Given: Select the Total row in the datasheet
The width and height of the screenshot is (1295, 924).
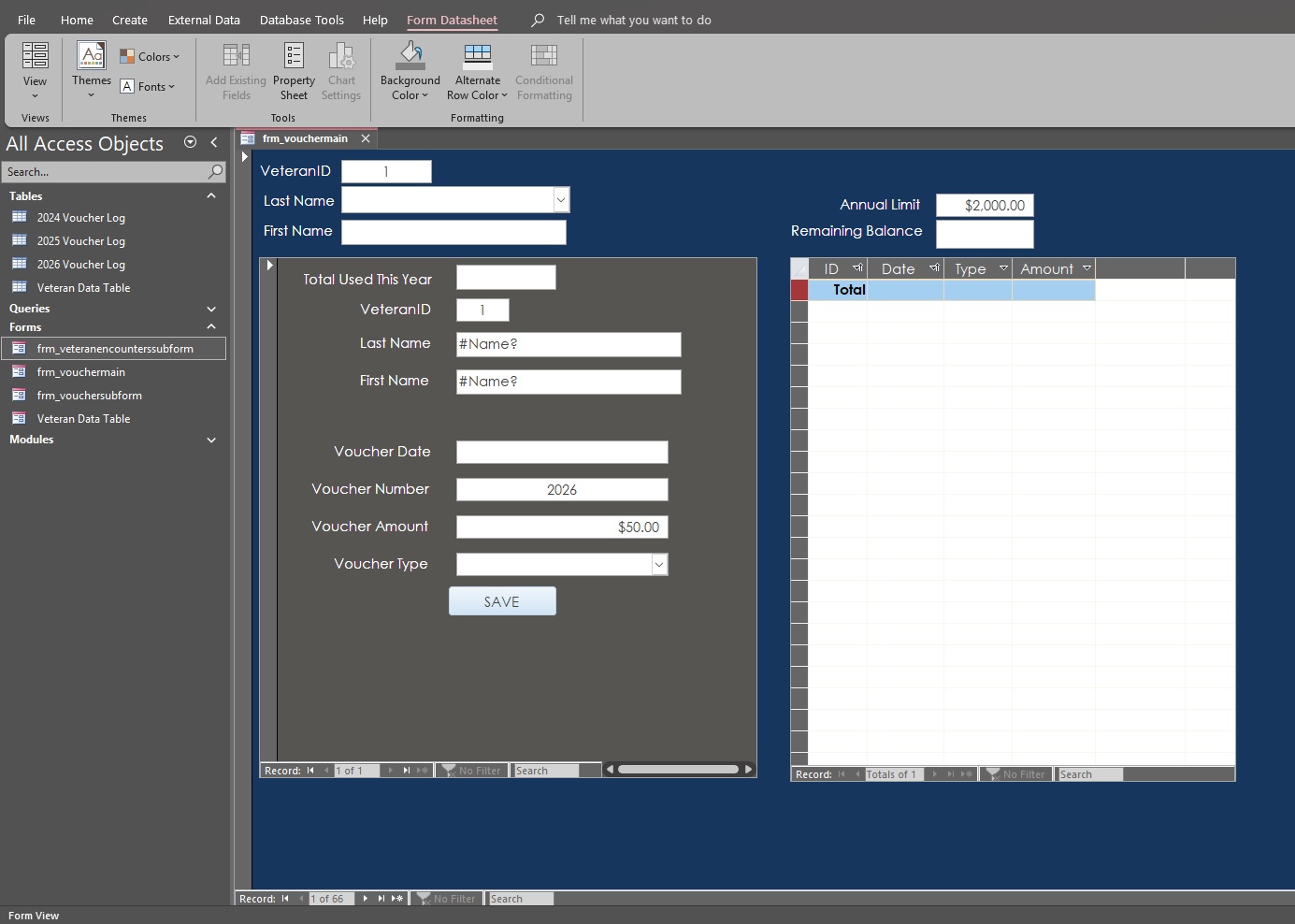Looking at the screenshot, I should click(799, 290).
